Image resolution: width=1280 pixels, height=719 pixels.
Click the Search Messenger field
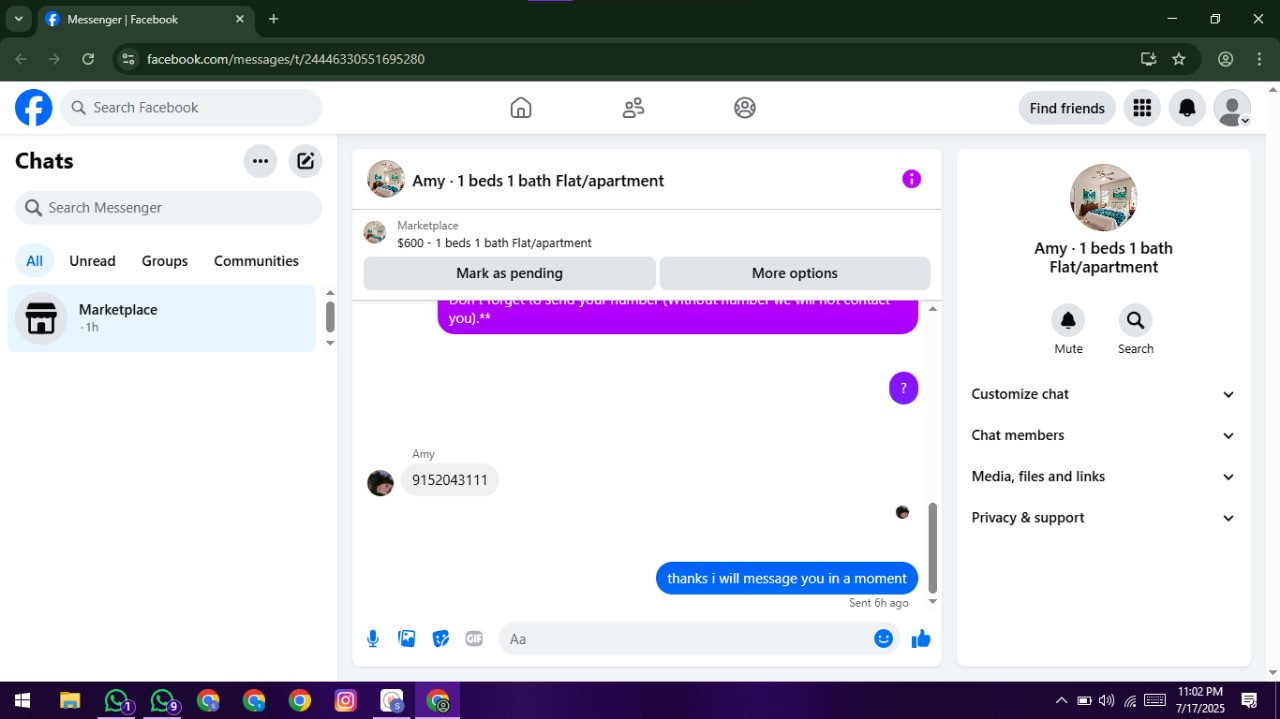[168, 208]
